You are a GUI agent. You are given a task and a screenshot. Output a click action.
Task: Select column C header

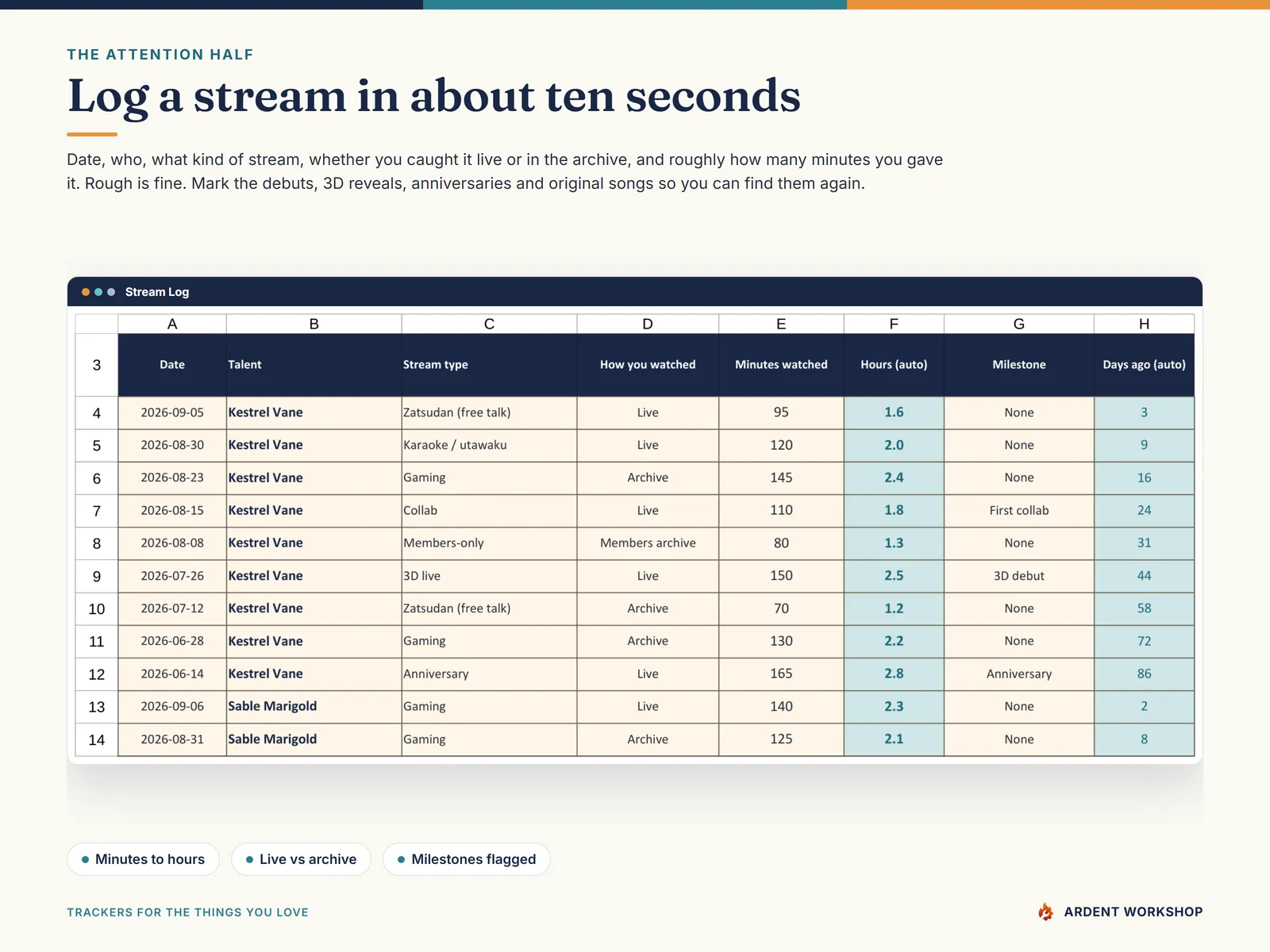489,324
